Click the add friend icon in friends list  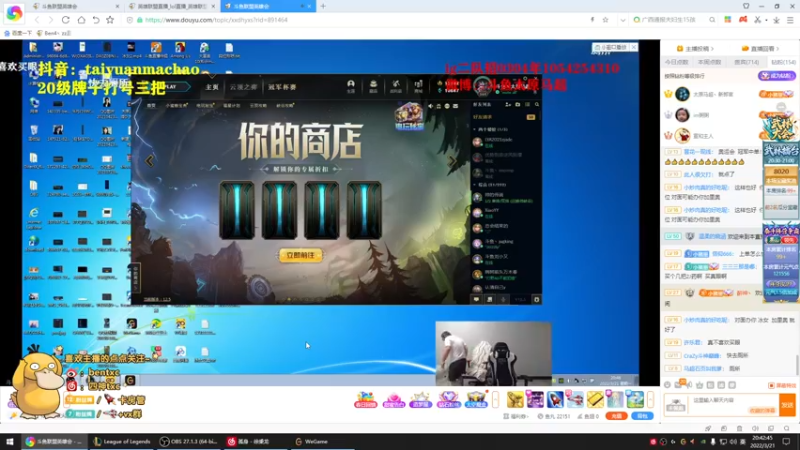508,105
